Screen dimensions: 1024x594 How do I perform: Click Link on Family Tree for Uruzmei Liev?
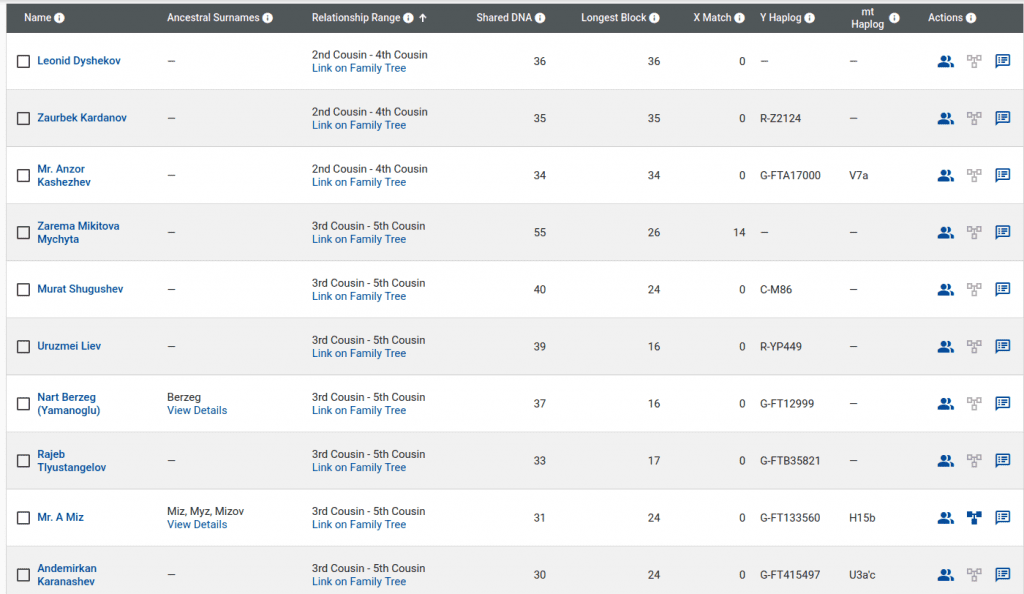click(x=358, y=354)
